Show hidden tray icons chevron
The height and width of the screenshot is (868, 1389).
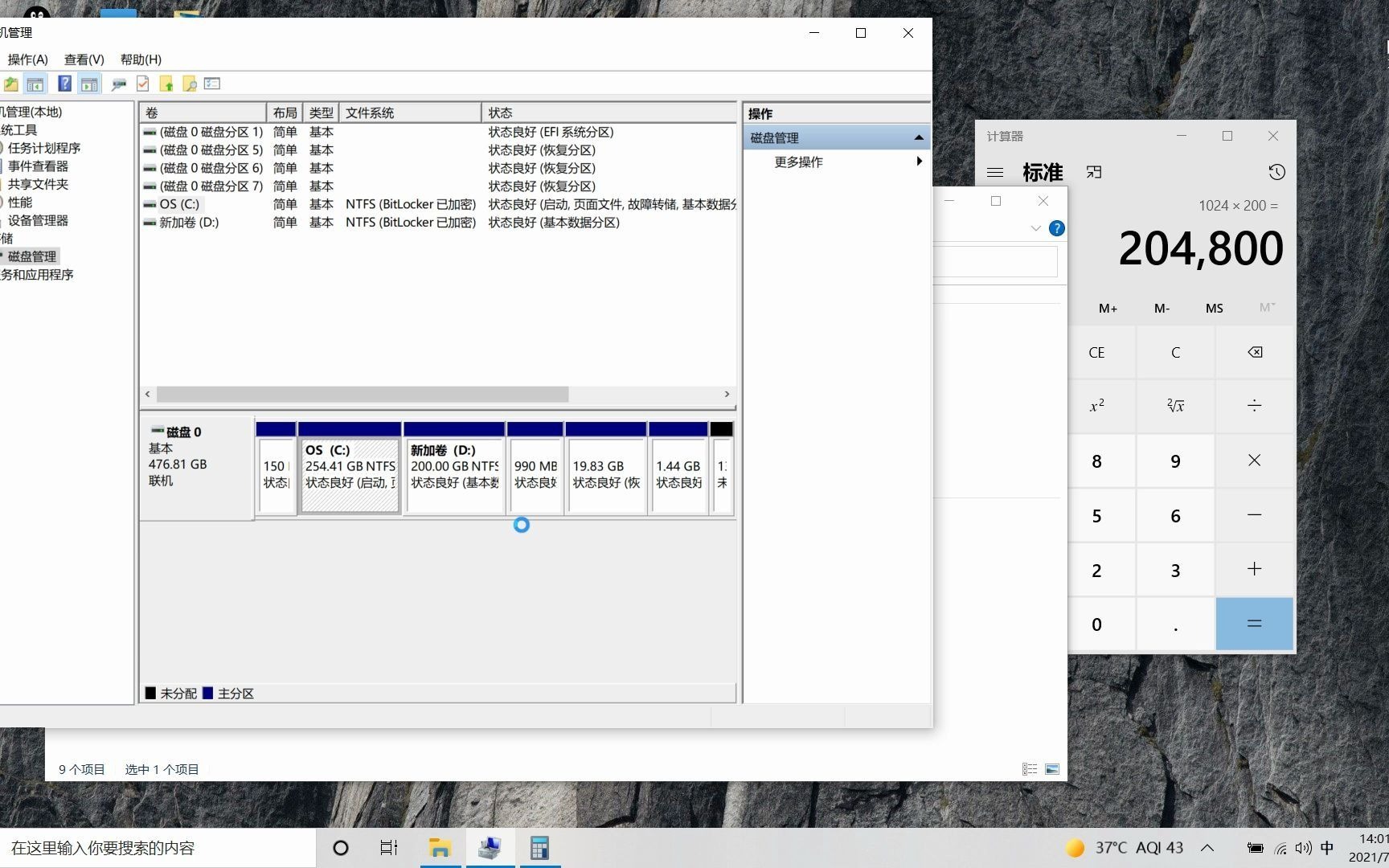1207,848
